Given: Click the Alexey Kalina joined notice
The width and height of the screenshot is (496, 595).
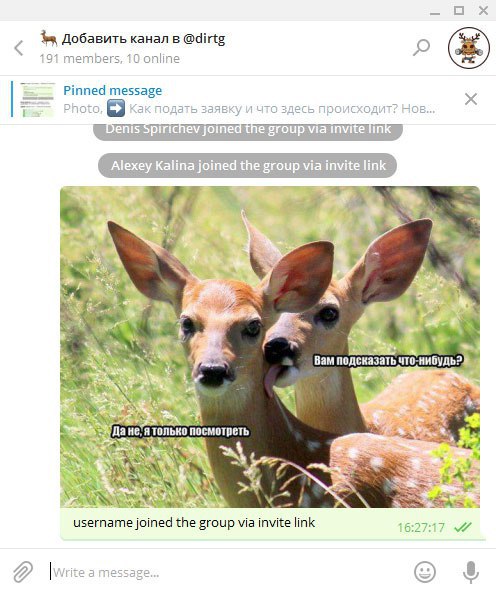Looking at the screenshot, I should [x=247, y=165].
